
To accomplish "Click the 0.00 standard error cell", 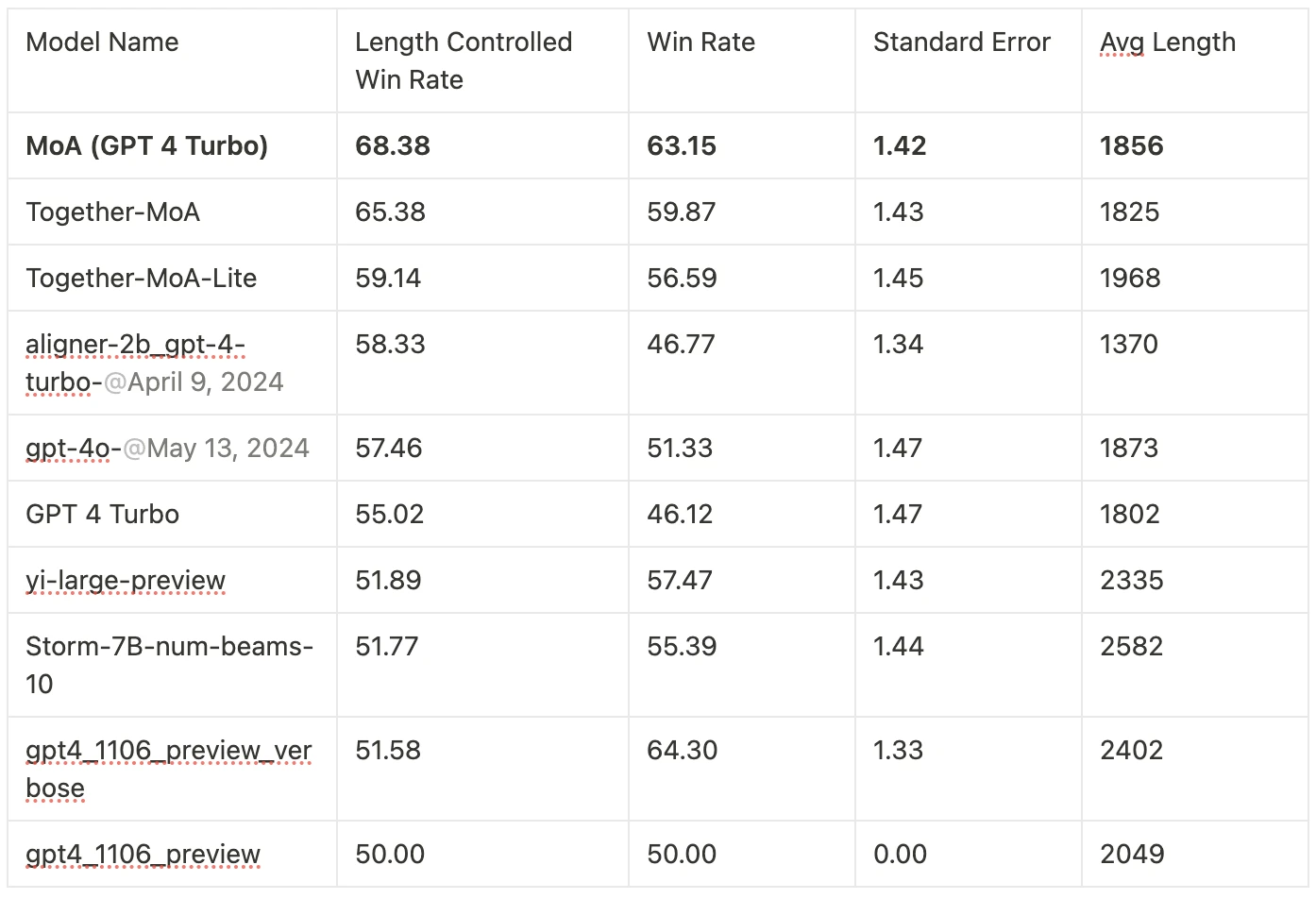I will 900,855.
